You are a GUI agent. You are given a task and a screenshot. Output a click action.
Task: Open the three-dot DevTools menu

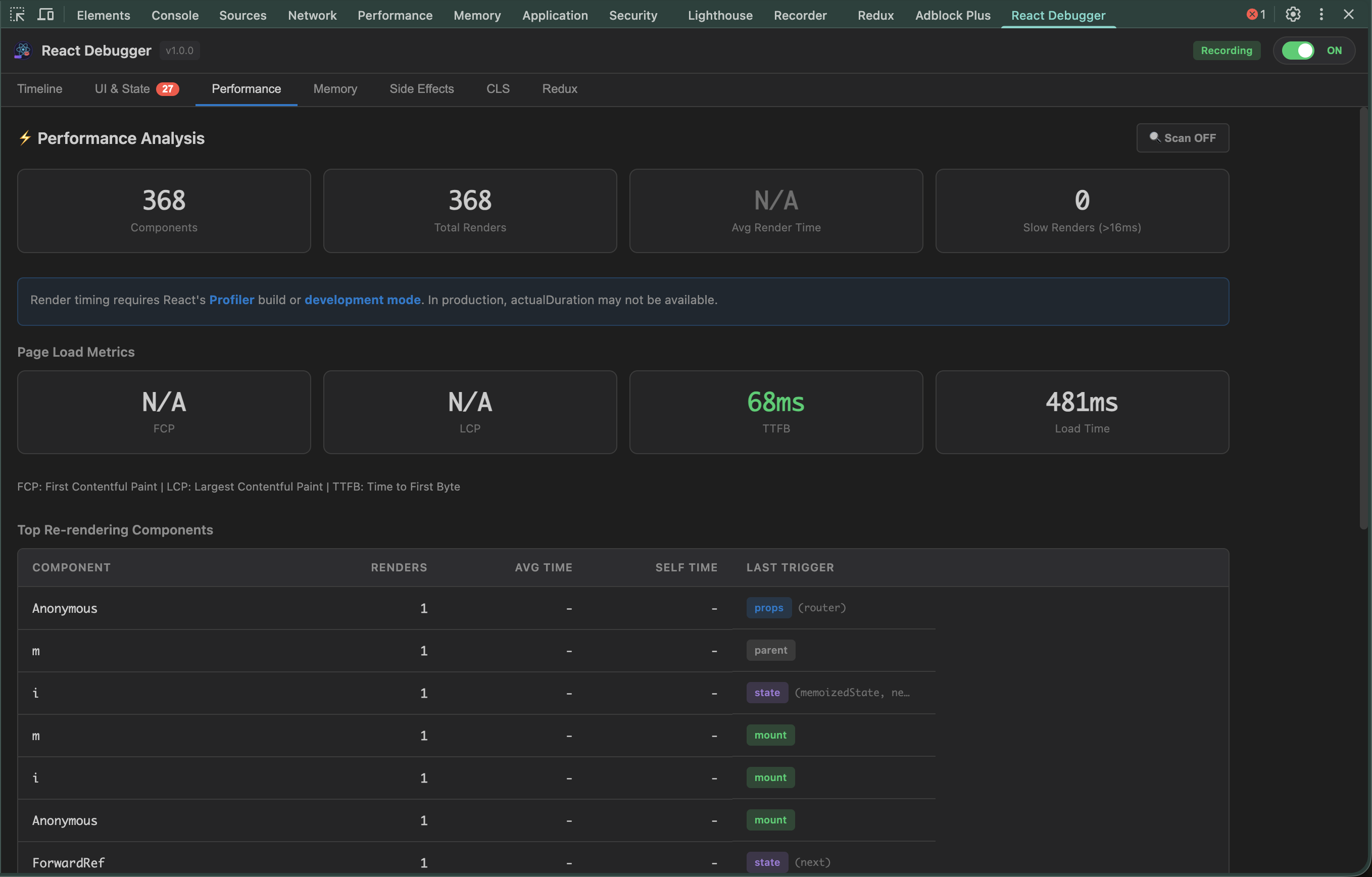pos(1321,14)
